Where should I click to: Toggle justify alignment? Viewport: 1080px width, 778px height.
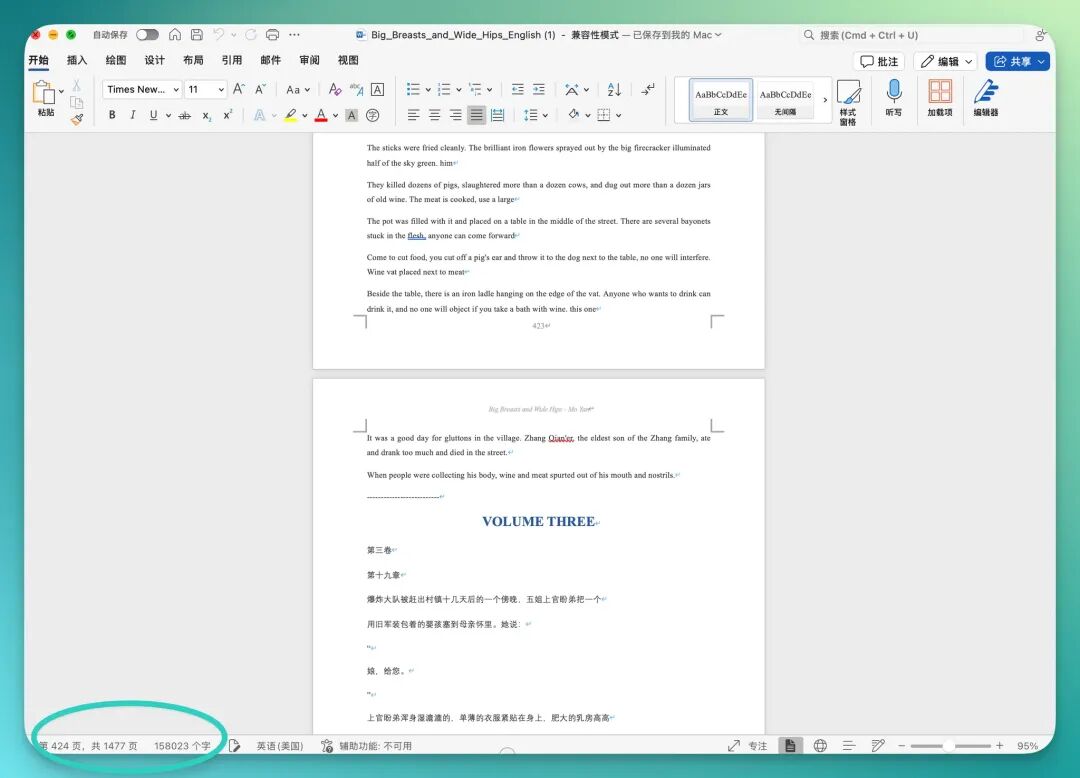pyautogui.click(x=476, y=115)
